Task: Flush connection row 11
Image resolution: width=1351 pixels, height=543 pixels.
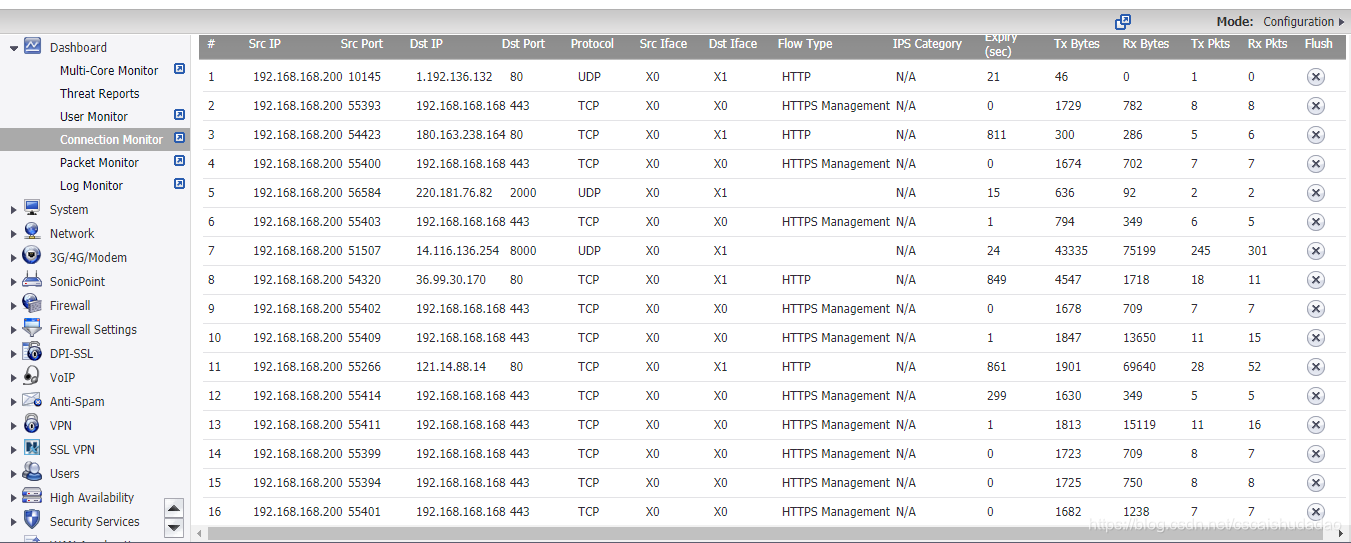Action: point(1315,367)
